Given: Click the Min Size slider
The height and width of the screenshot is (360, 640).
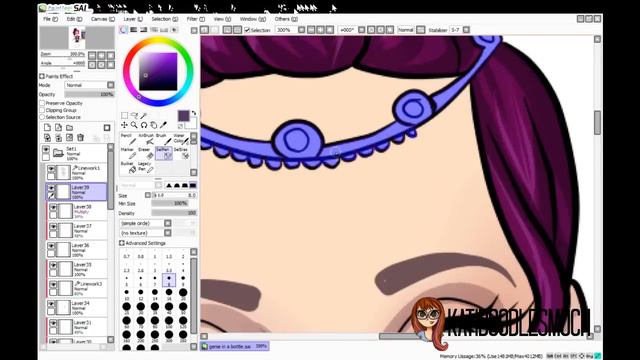Looking at the screenshot, I should pos(174,203).
